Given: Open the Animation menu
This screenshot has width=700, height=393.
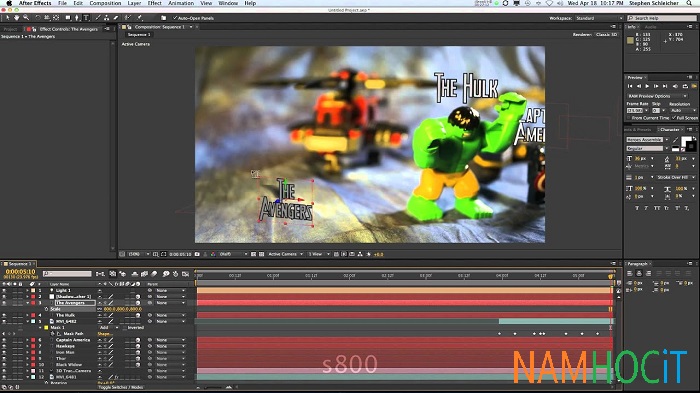Looking at the screenshot, I should point(181,3).
